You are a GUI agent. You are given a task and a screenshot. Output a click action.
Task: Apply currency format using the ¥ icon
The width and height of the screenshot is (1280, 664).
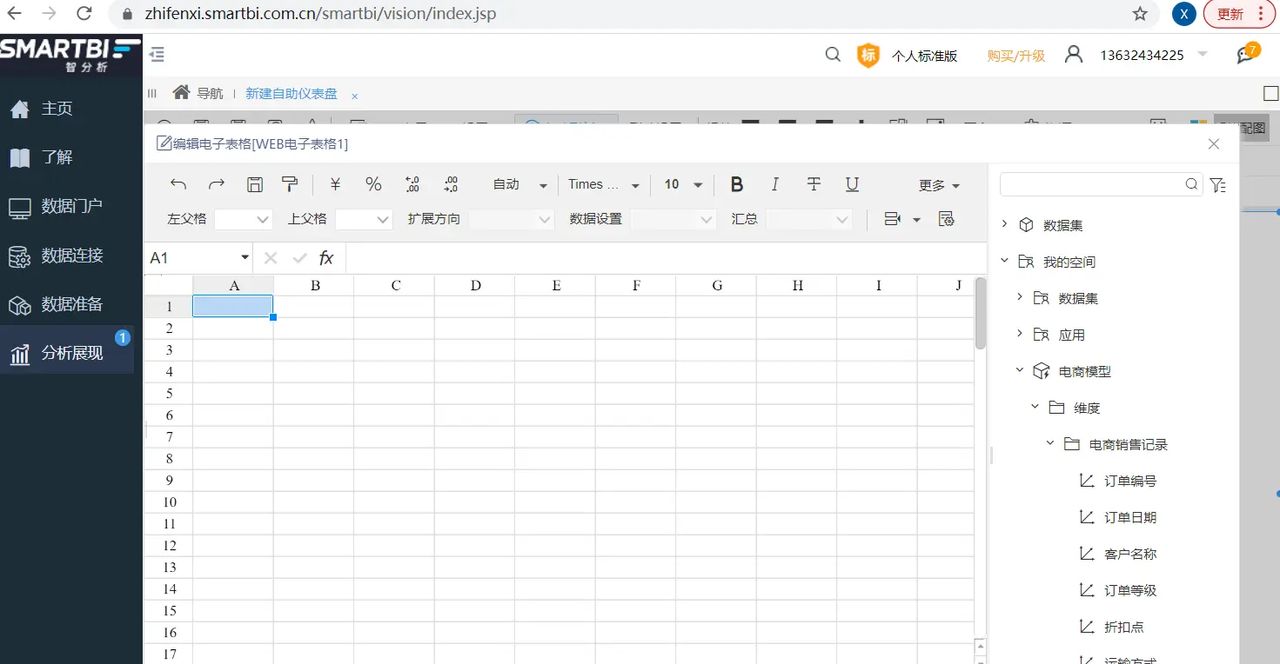pos(335,184)
